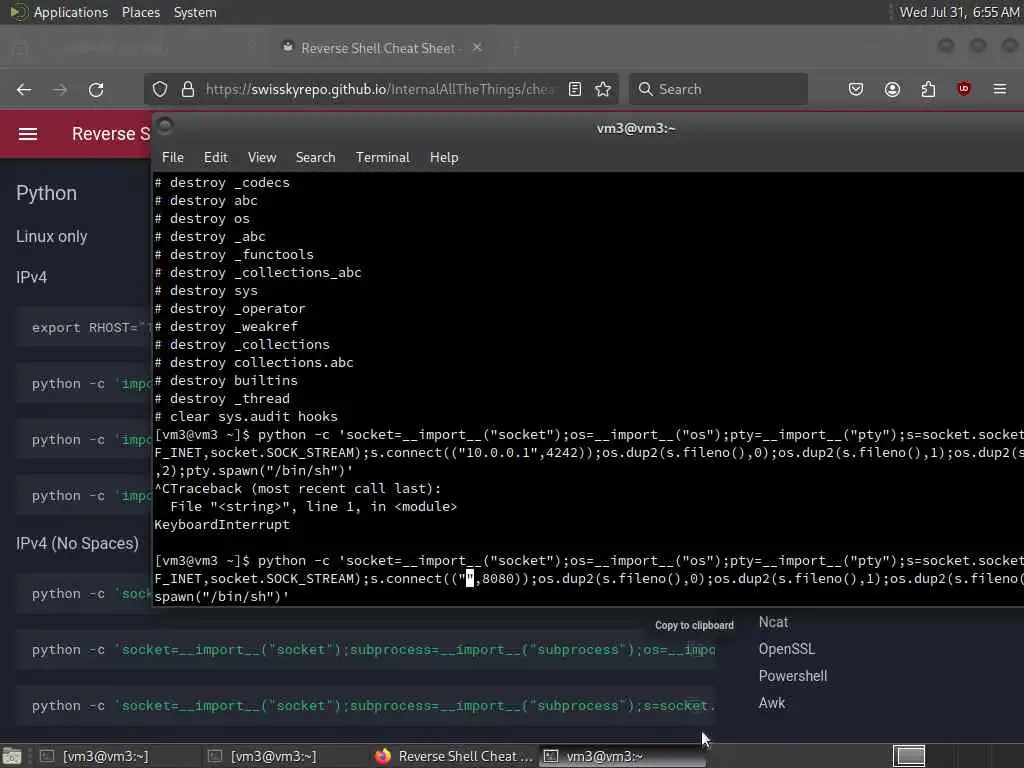Click the show desktop icon in taskbar
Image resolution: width=1024 pixels, height=768 pixels.
point(12,756)
